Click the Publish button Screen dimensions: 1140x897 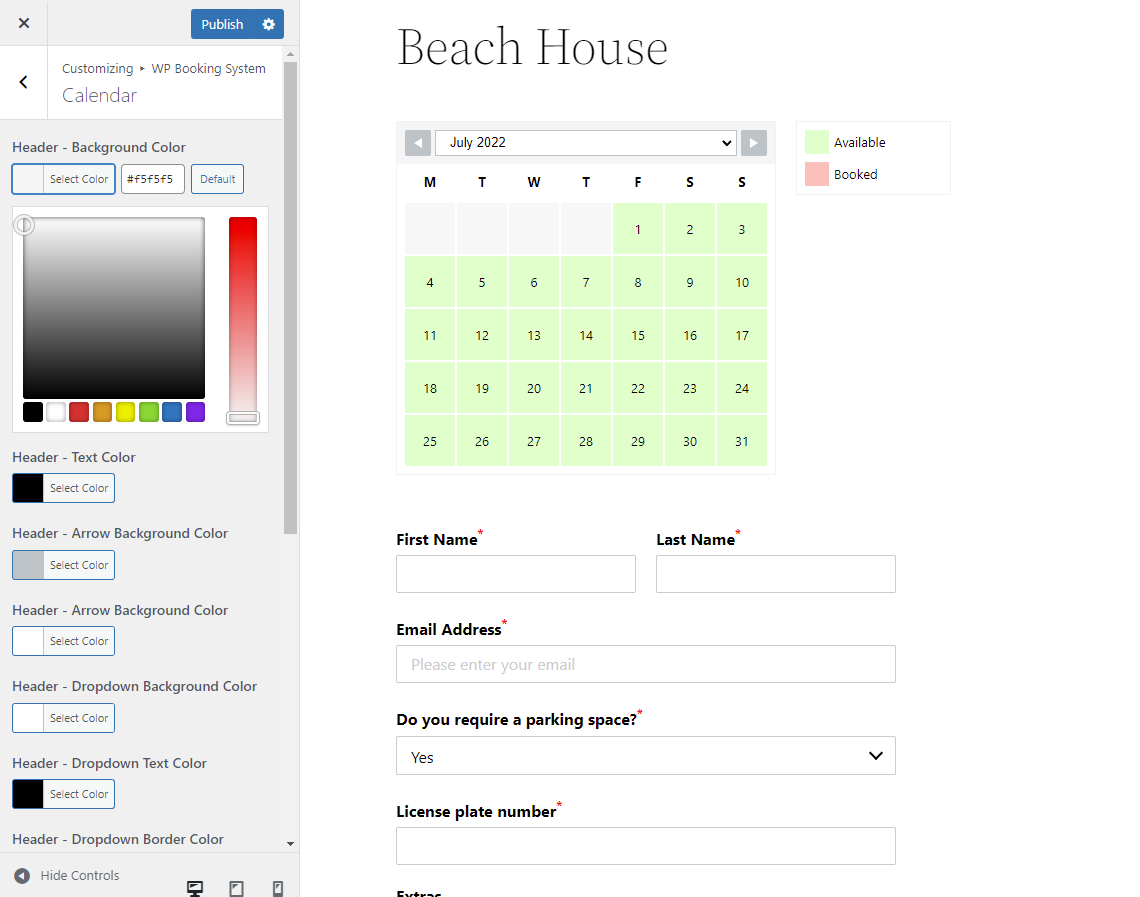222,24
